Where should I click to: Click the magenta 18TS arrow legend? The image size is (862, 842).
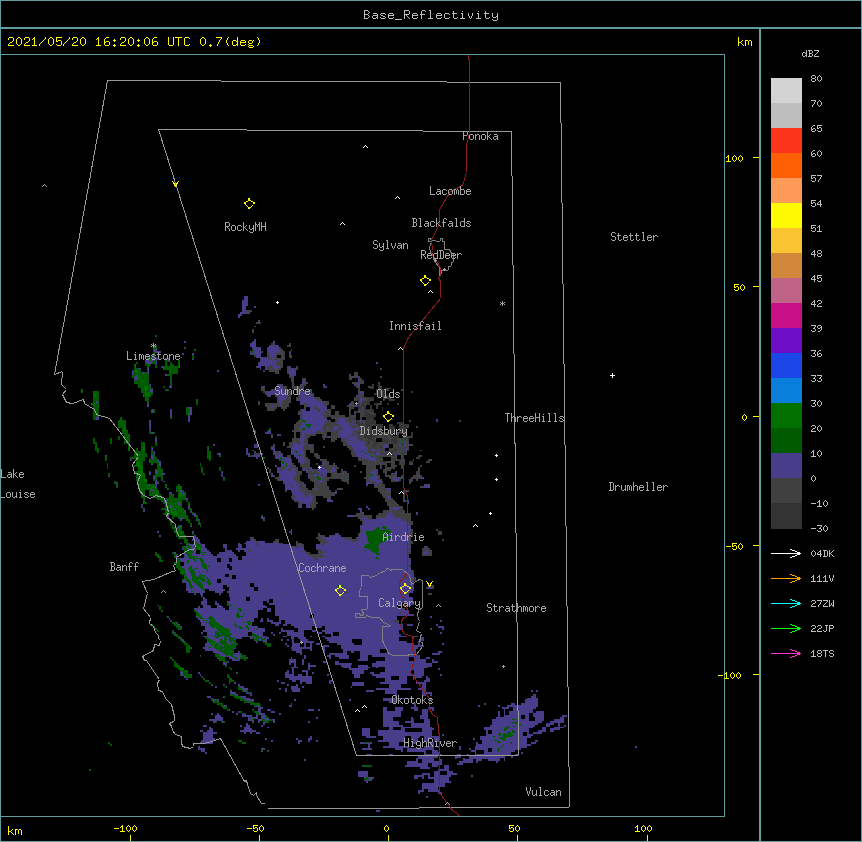pyautogui.click(x=786, y=653)
